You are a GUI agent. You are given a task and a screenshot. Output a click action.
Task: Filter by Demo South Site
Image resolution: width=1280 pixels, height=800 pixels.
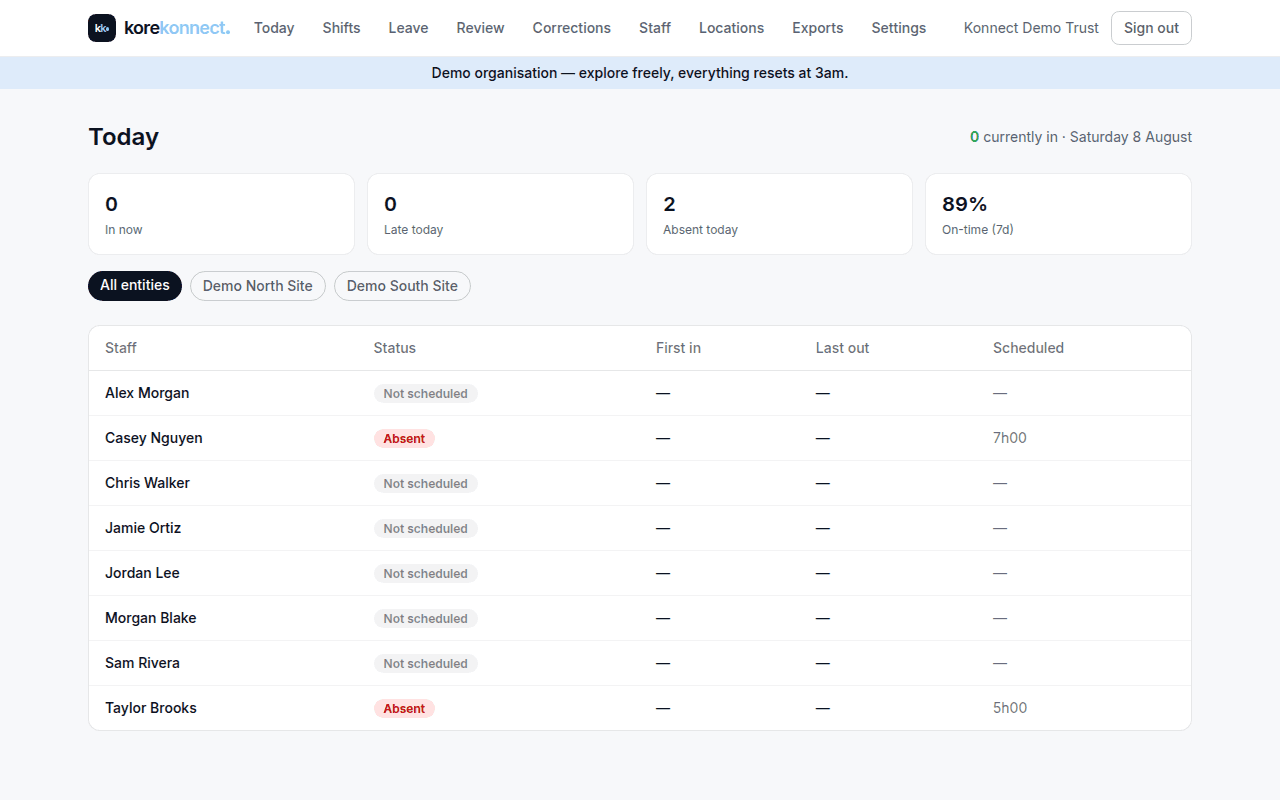pyautogui.click(x=402, y=286)
